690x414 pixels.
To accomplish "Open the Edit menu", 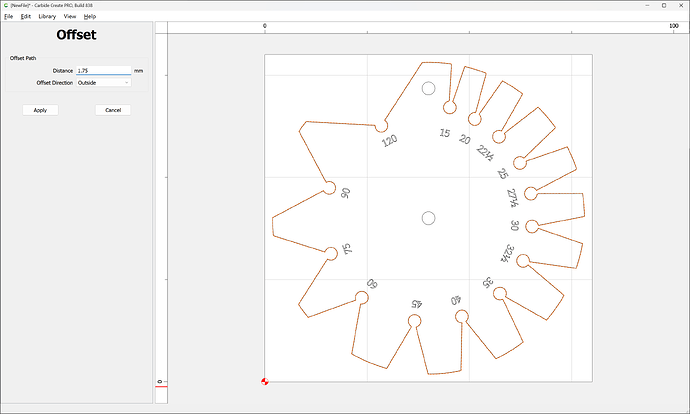I will tap(25, 17).
